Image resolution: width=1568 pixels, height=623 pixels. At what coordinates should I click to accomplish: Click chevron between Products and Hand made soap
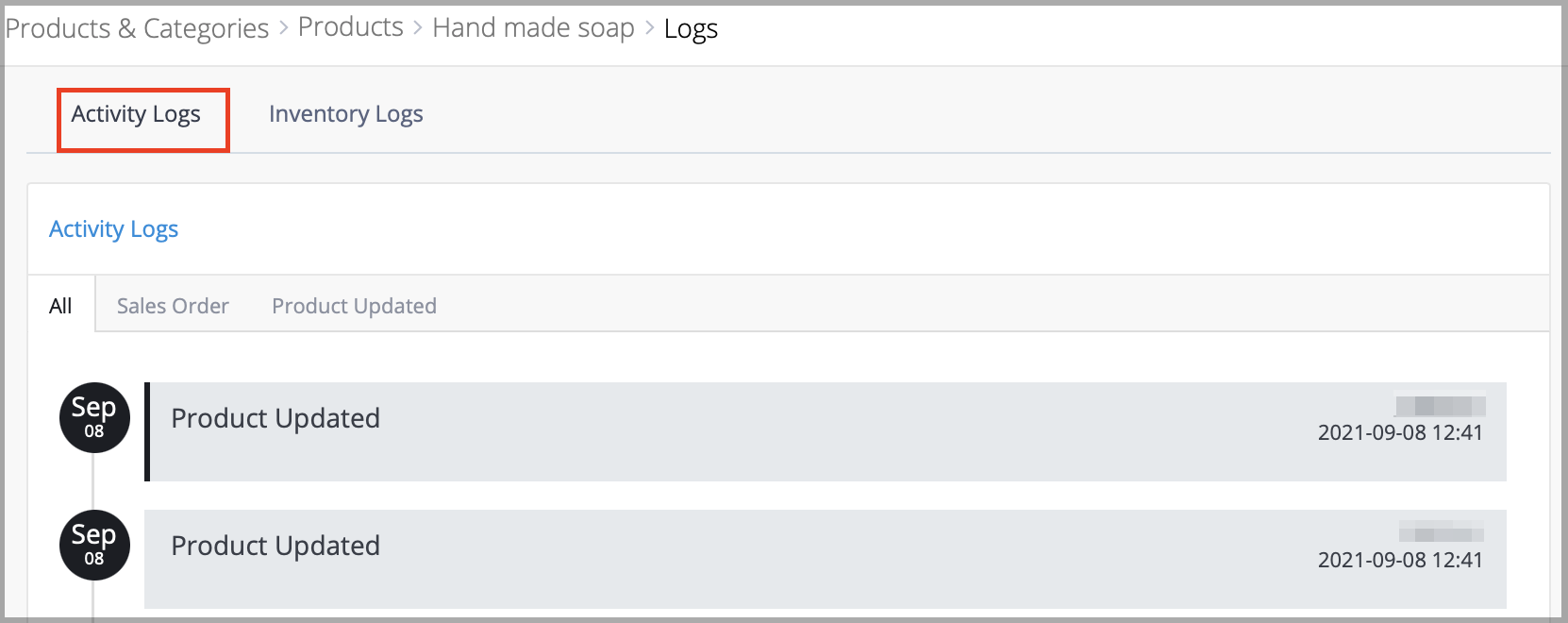click(x=418, y=29)
